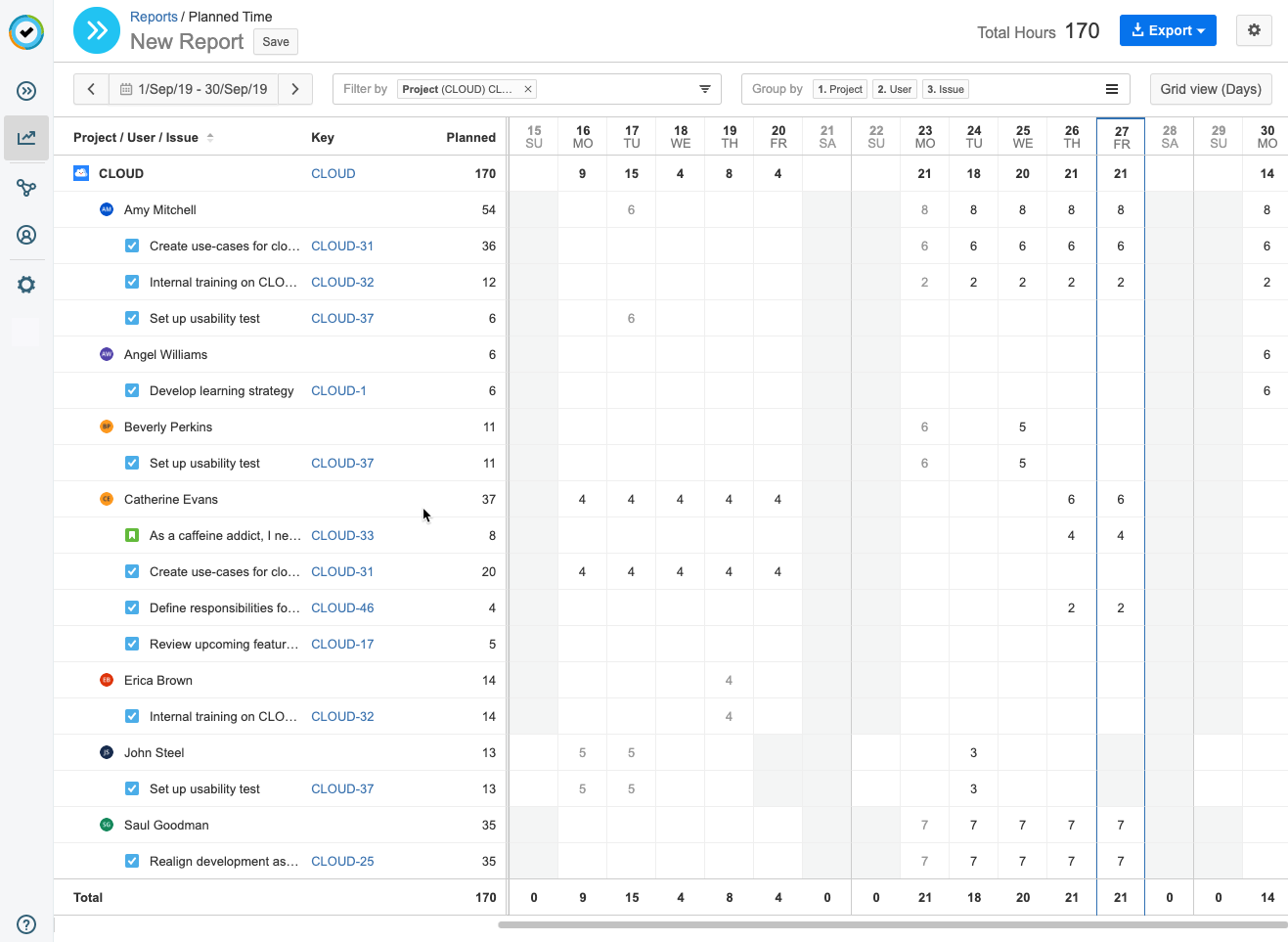Screen dimensions: 1288x942
Task: Click the settings cog in left sidebar
Action: (26, 285)
